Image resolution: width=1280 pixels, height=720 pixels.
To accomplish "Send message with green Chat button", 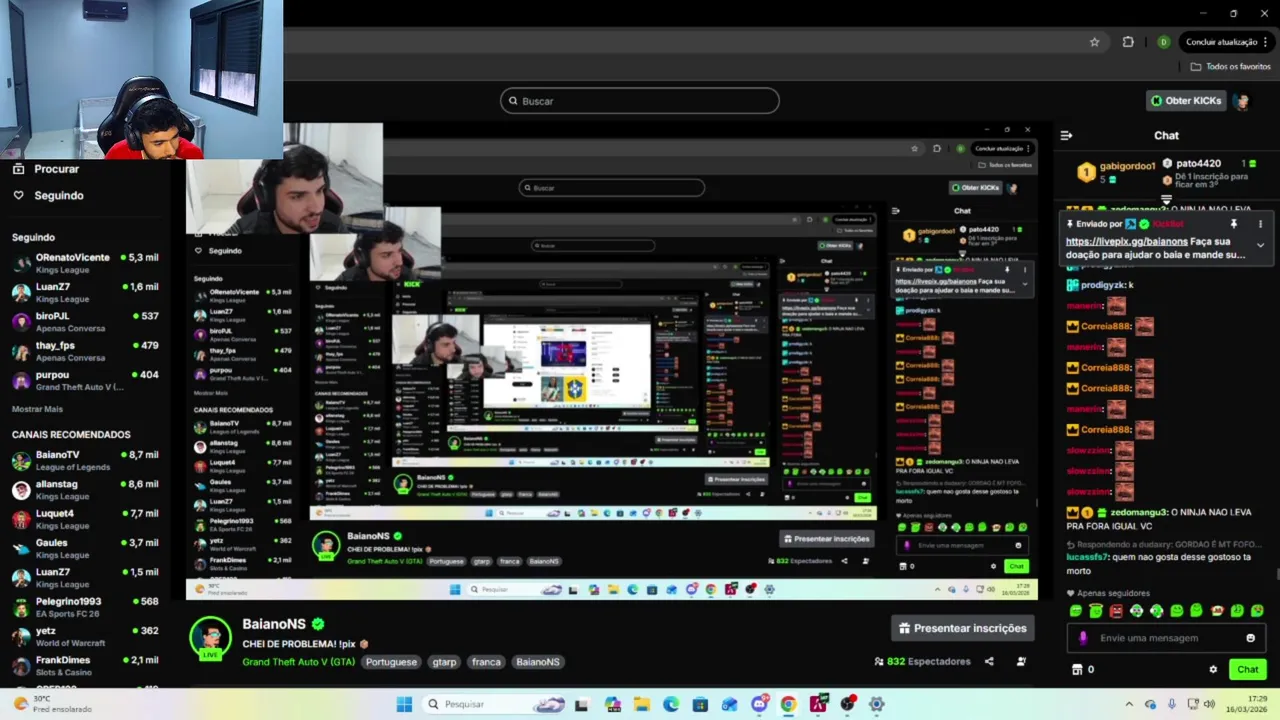I will click(1247, 669).
